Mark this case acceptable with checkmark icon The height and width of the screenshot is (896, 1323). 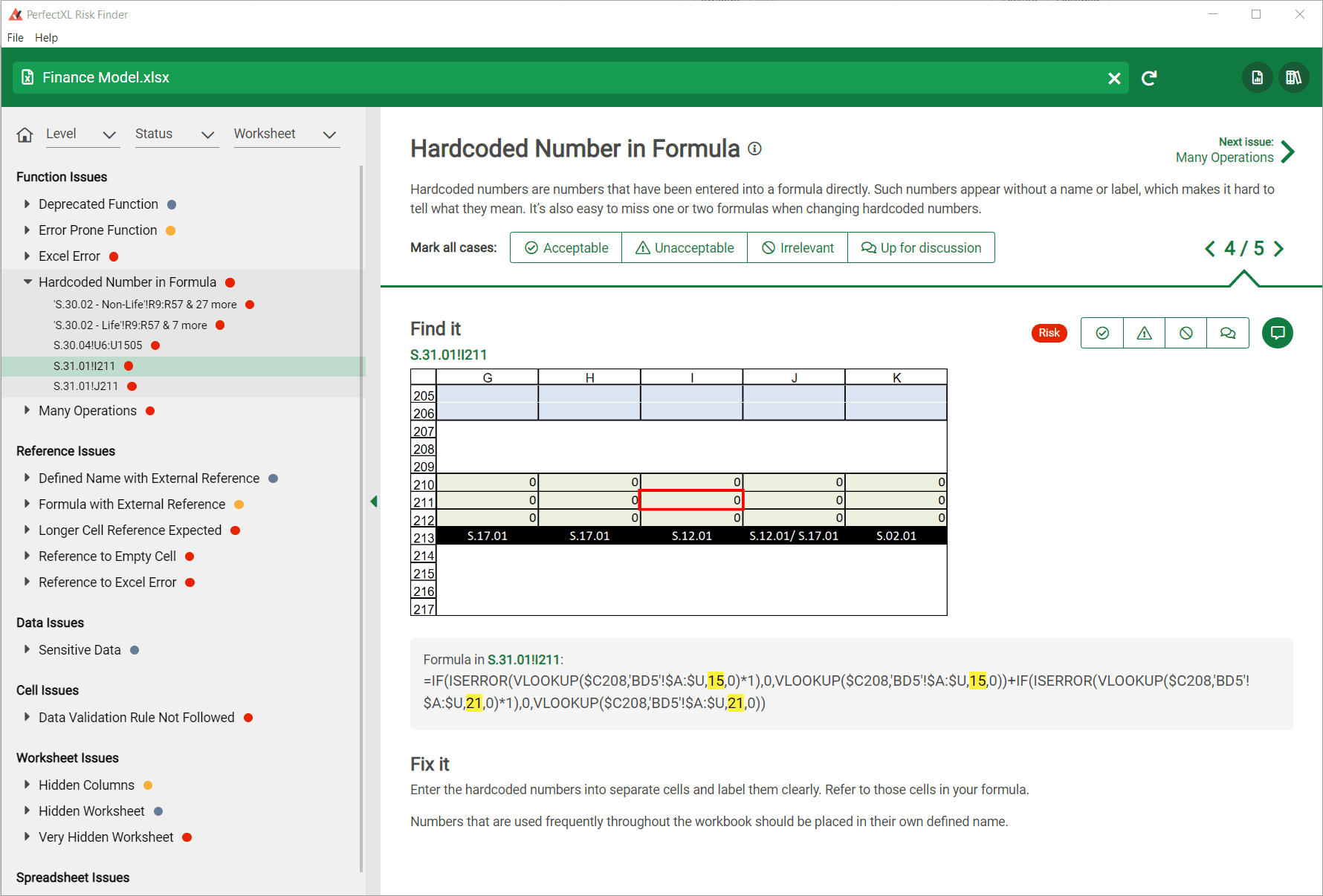pos(1102,333)
